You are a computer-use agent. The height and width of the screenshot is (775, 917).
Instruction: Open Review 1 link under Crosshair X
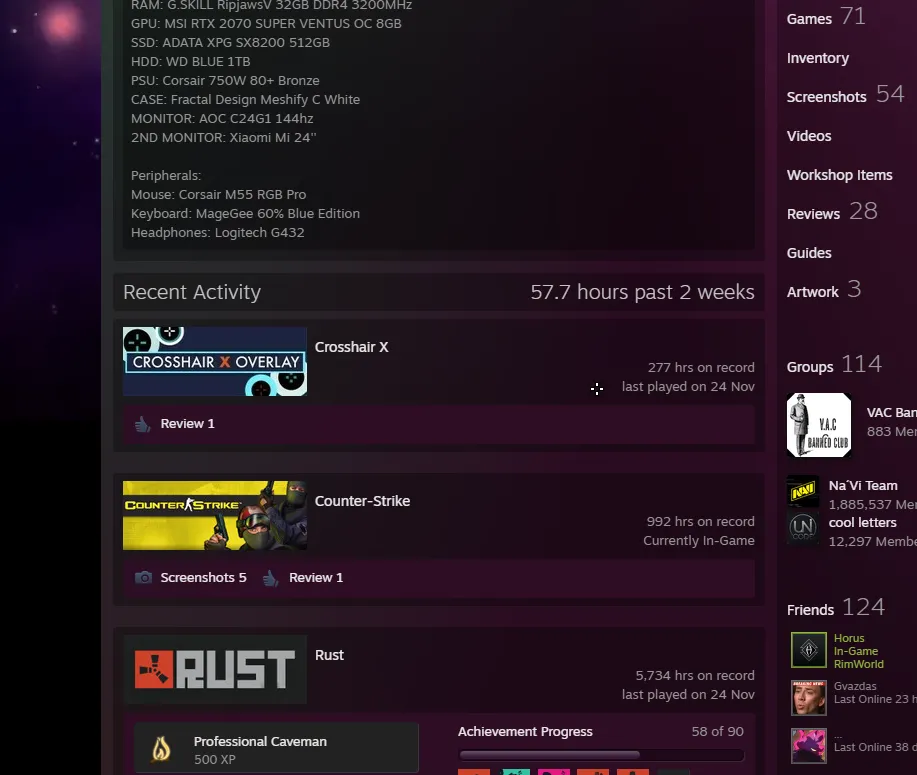coord(188,423)
